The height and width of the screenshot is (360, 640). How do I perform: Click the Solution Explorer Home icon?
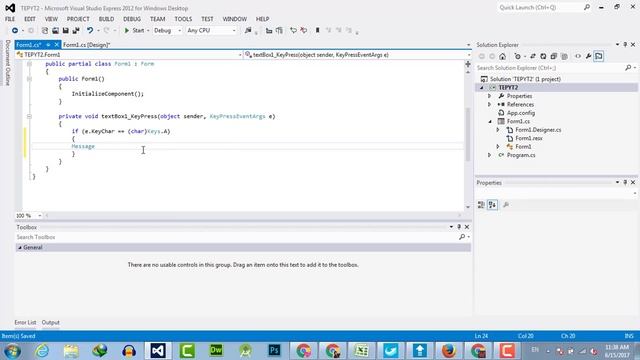pos(502,56)
